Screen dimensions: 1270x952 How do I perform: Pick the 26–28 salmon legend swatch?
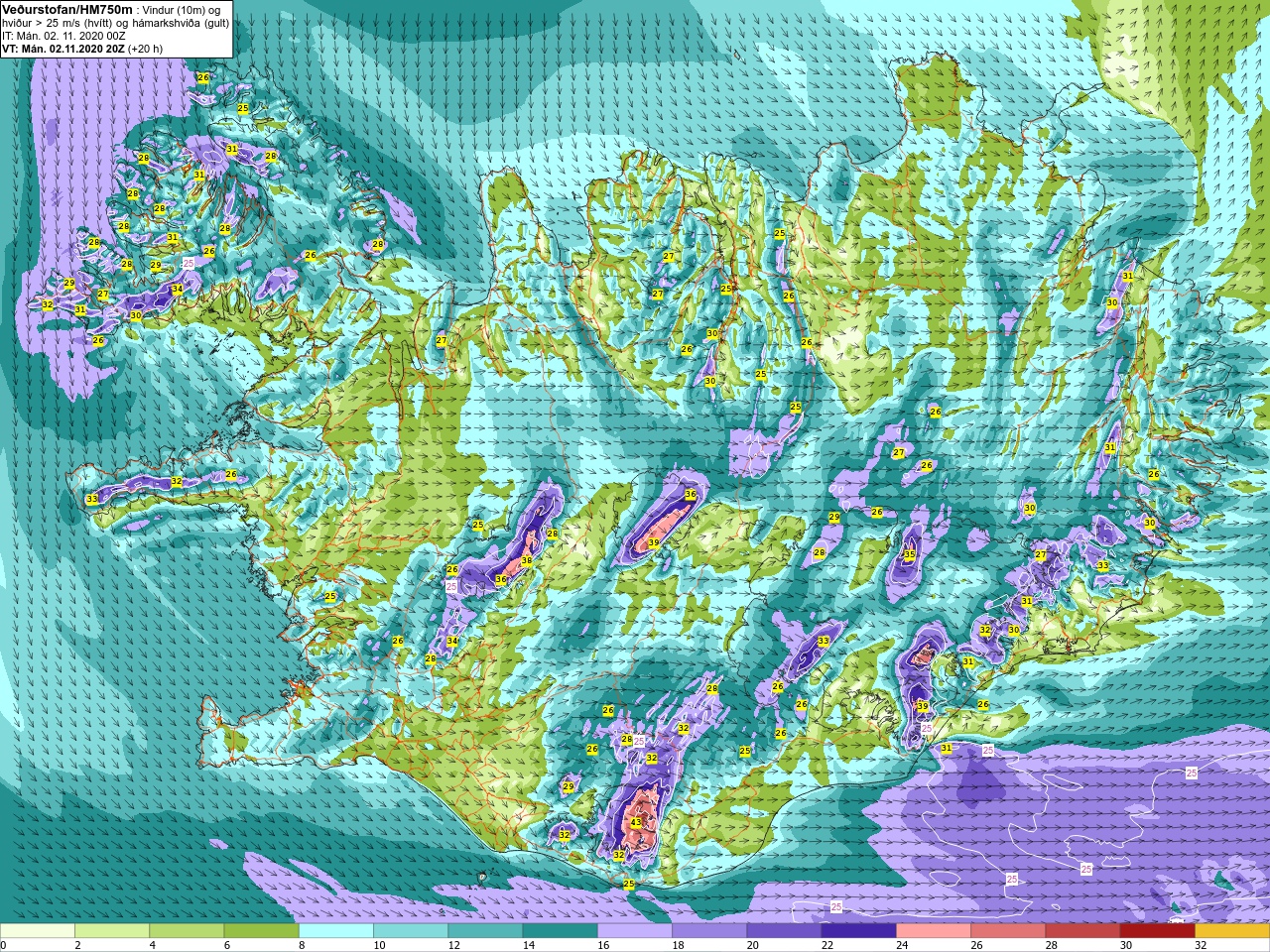tap(1008, 930)
